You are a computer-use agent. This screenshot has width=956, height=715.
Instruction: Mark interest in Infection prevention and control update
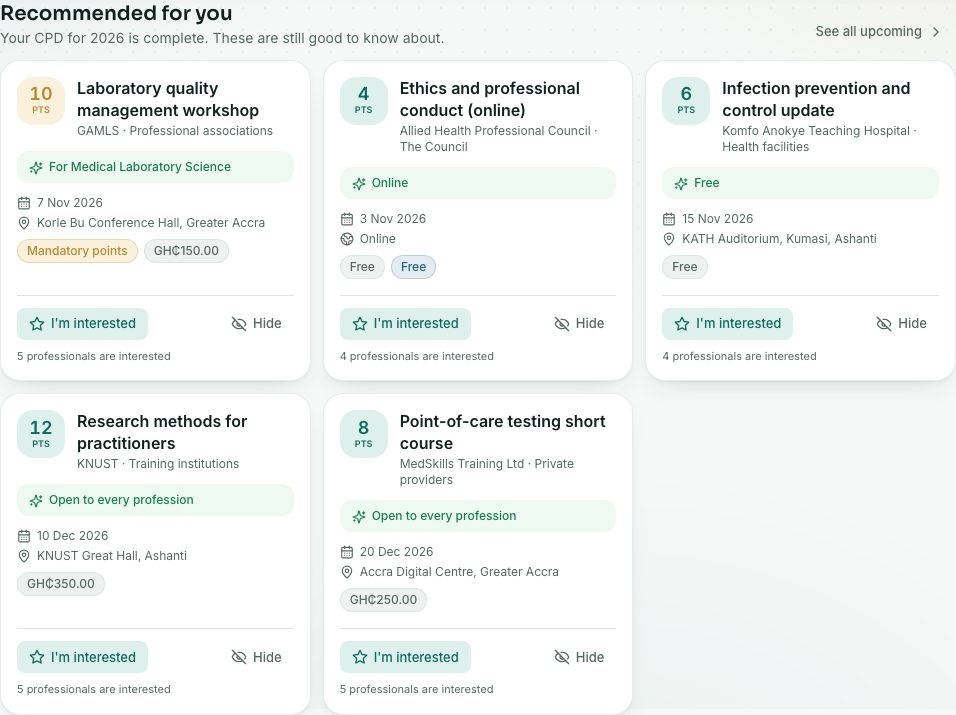[x=727, y=324]
